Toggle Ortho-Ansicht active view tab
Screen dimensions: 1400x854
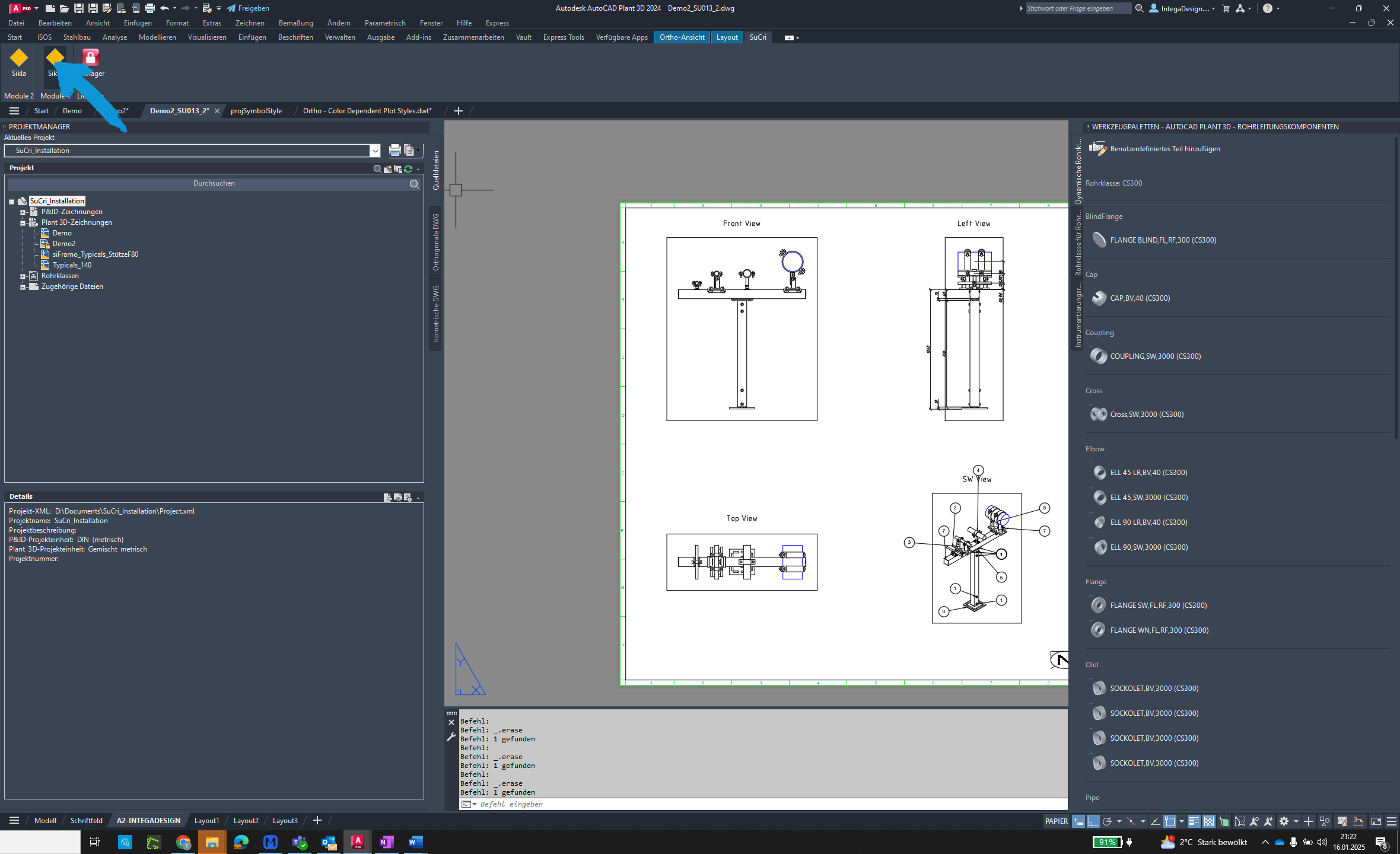[682, 37]
